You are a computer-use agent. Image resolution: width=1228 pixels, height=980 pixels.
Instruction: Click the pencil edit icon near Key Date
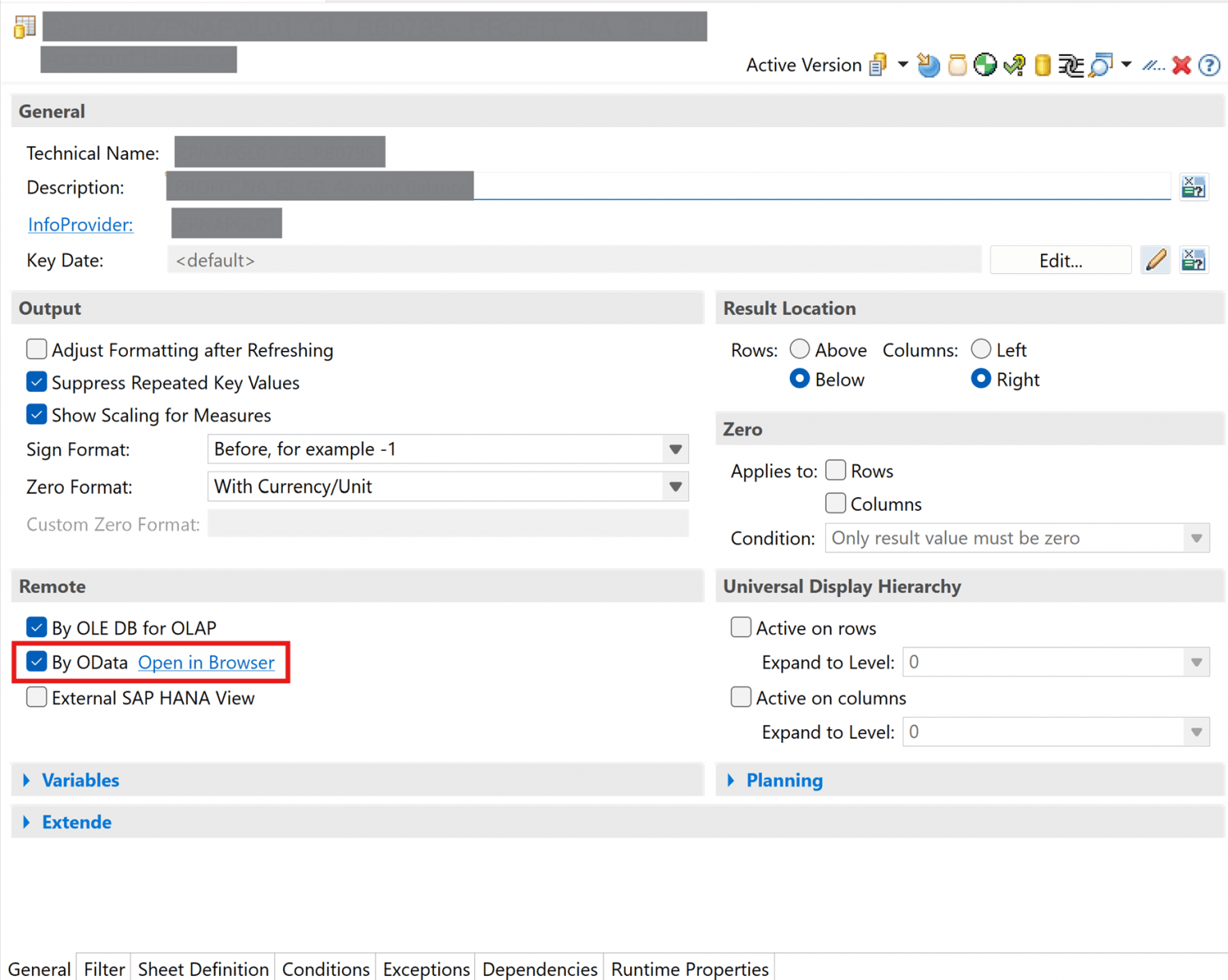(1155, 260)
